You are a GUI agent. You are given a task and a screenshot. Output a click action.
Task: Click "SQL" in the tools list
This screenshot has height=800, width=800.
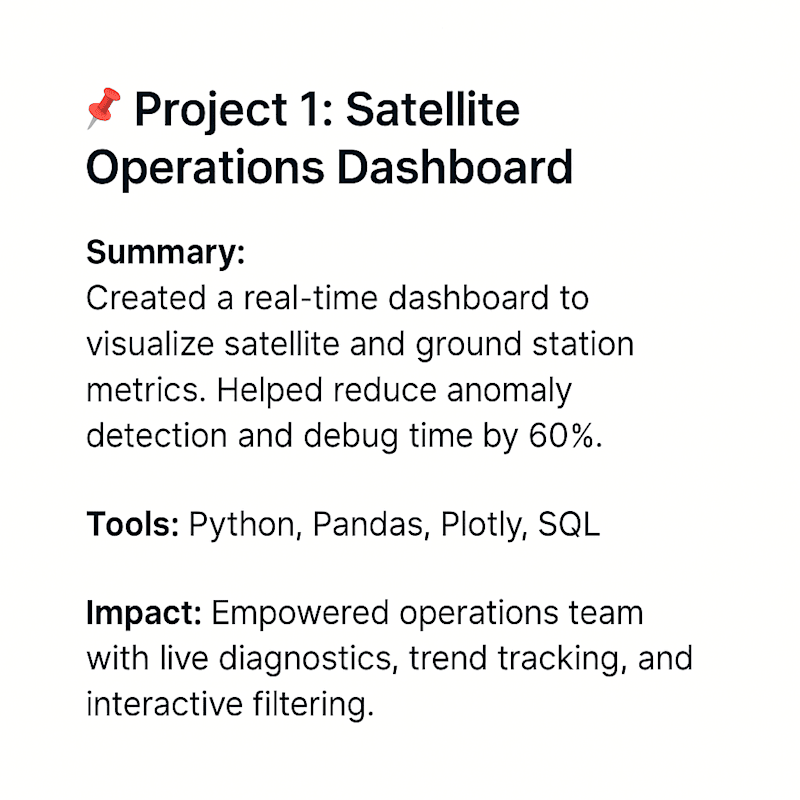569,524
